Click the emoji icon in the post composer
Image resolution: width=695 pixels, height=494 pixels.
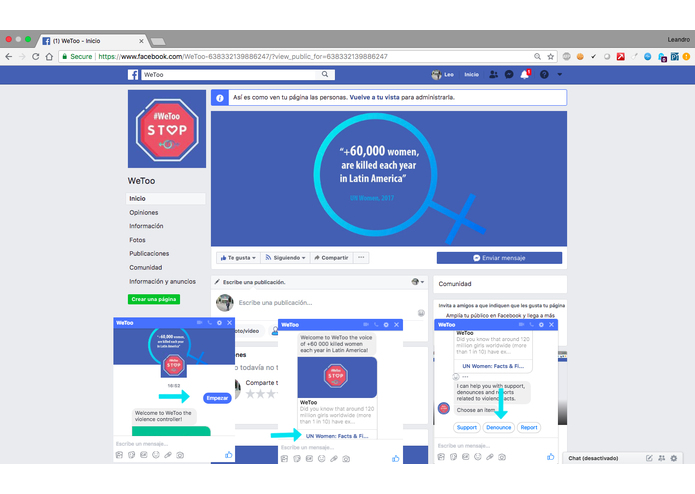click(421, 313)
